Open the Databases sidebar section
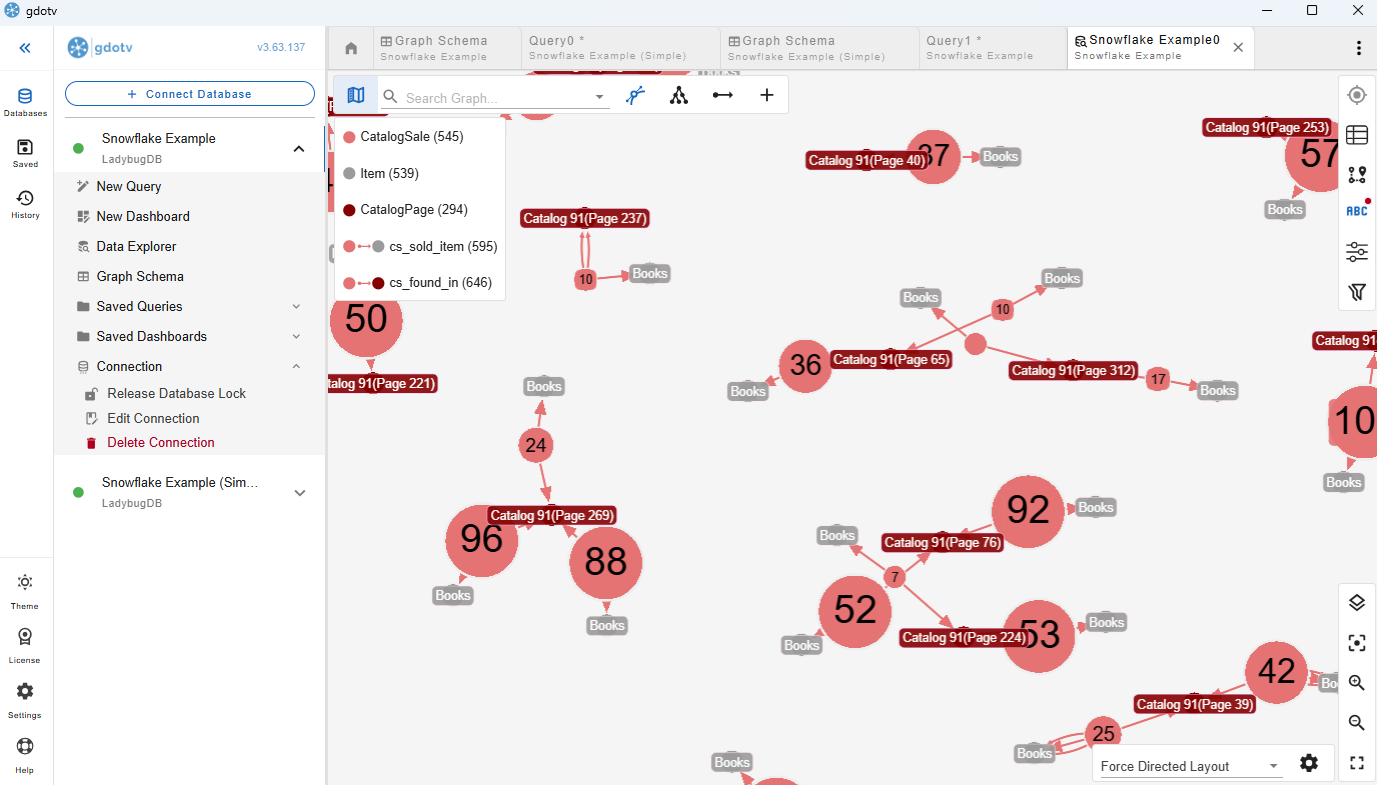 click(x=25, y=102)
